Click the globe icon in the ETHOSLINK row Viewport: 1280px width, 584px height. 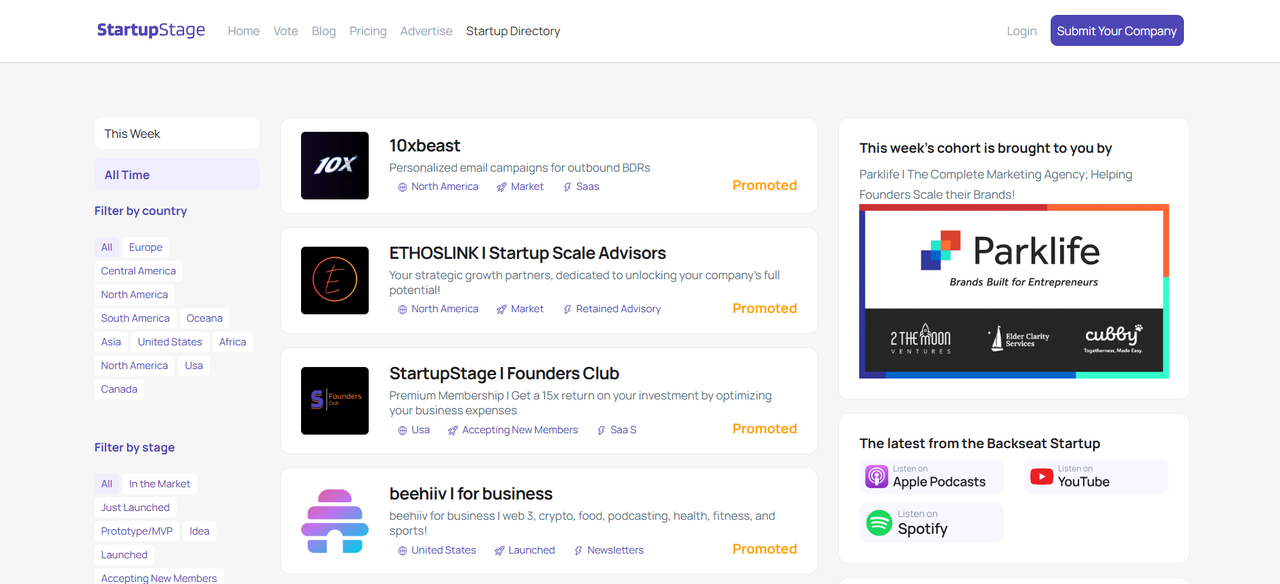point(403,310)
